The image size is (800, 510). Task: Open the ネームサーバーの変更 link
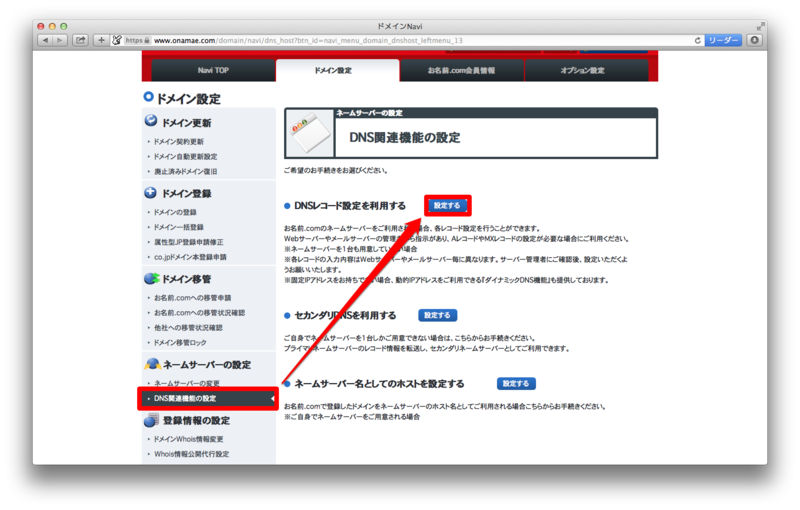pyautogui.click(x=187, y=384)
